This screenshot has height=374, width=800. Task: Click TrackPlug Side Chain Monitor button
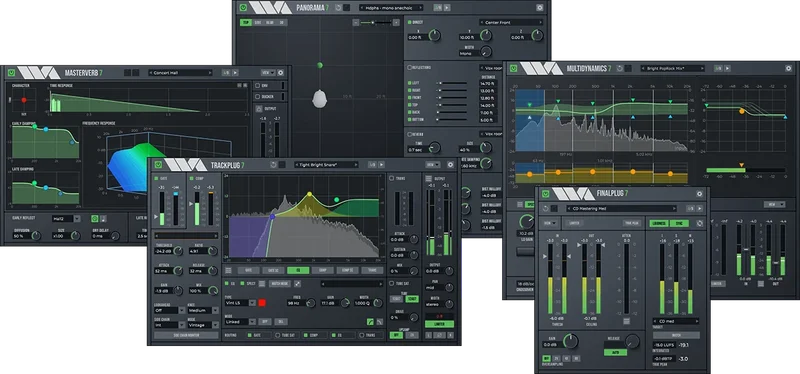click(x=186, y=335)
